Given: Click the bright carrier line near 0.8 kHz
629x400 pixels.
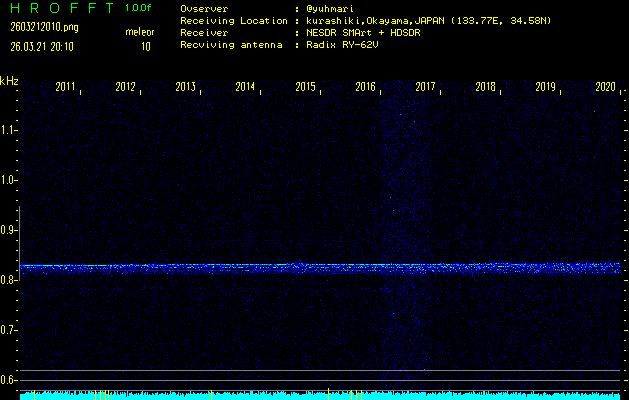Looking at the screenshot, I should click(320, 267).
